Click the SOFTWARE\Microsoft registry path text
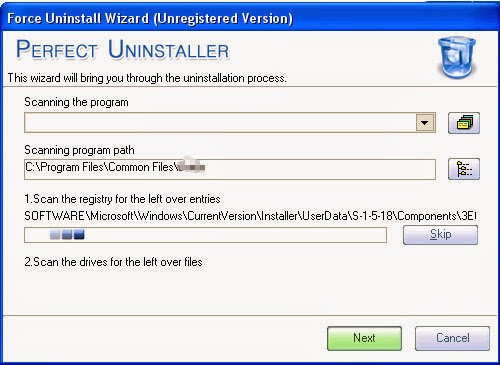Screen dimensions: 500x365 [250, 216]
